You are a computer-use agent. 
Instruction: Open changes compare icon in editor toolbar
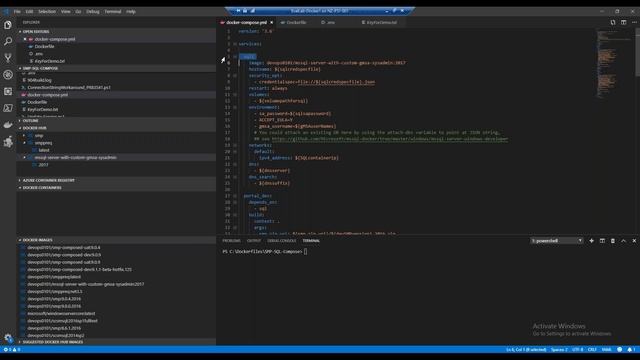coord(613,22)
